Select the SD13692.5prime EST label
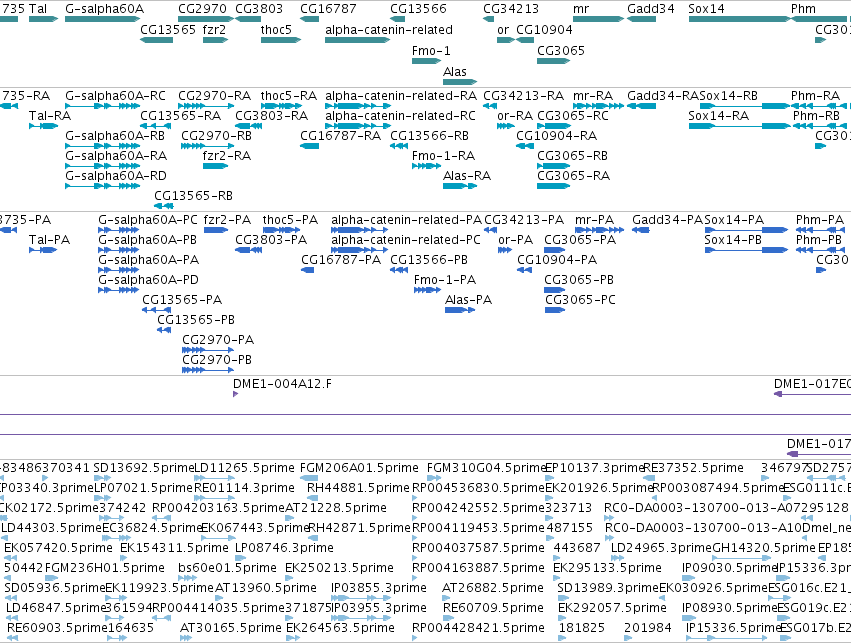 click(x=144, y=468)
